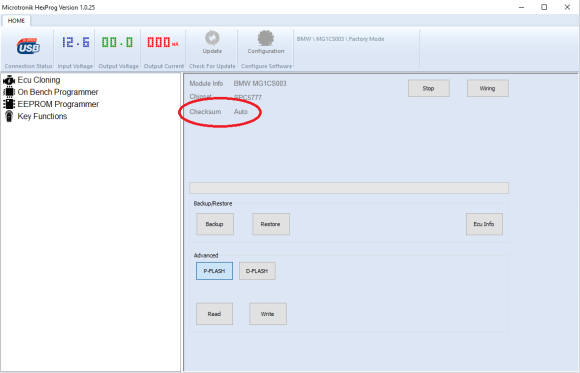Click the Checksum Auto value

tap(240, 112)
